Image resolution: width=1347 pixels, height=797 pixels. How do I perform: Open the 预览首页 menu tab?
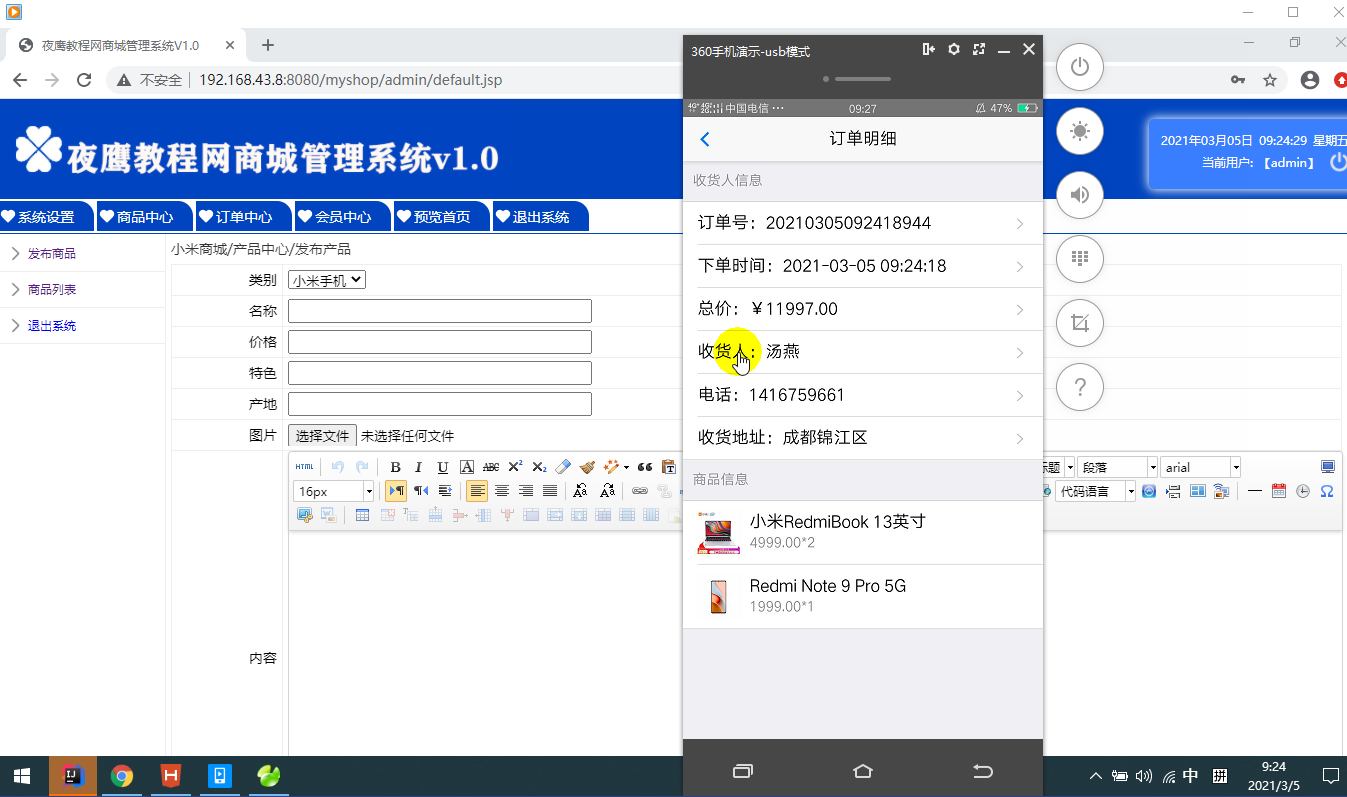[442, 216]
